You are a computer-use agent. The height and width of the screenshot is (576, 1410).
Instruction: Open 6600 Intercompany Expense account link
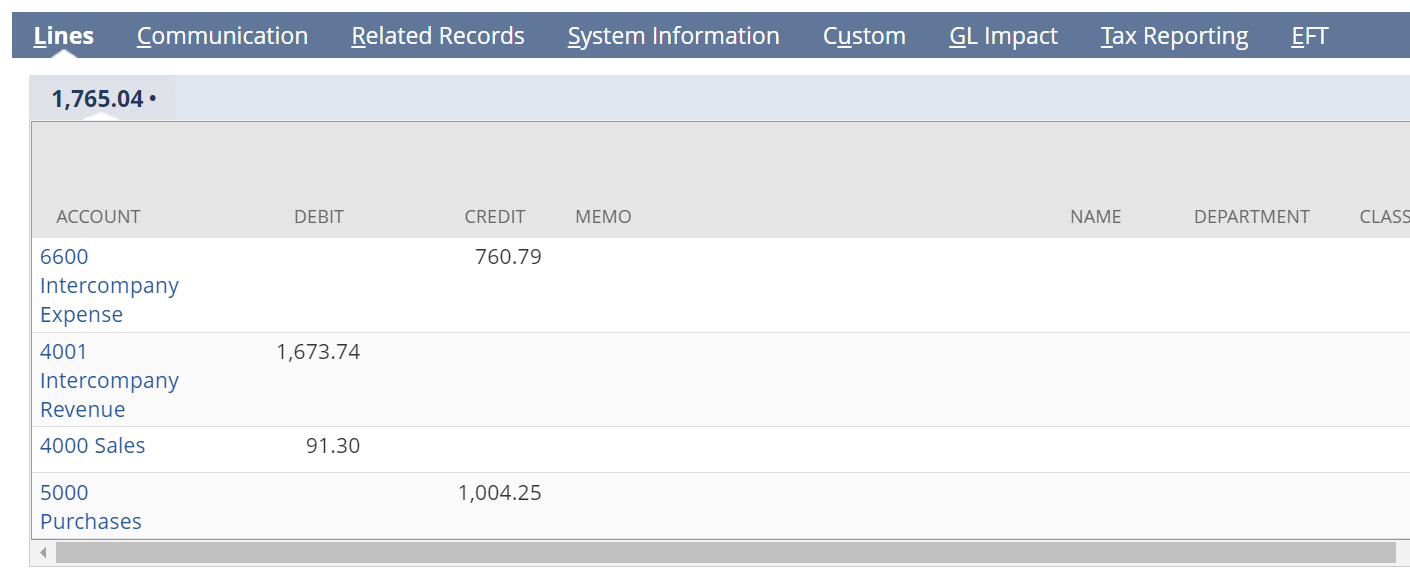click(x=109, y=285)
